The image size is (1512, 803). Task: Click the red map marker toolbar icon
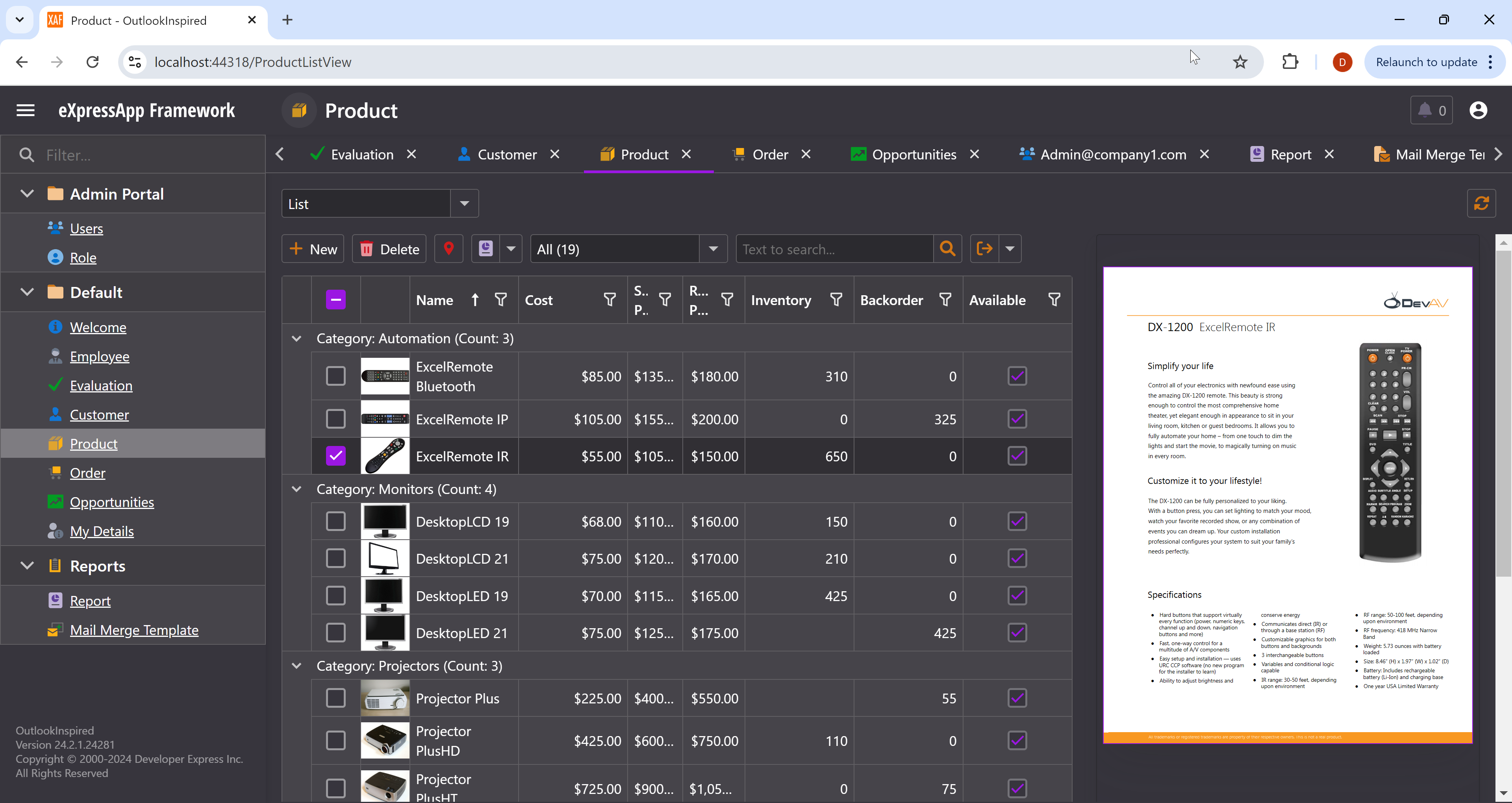448,249
